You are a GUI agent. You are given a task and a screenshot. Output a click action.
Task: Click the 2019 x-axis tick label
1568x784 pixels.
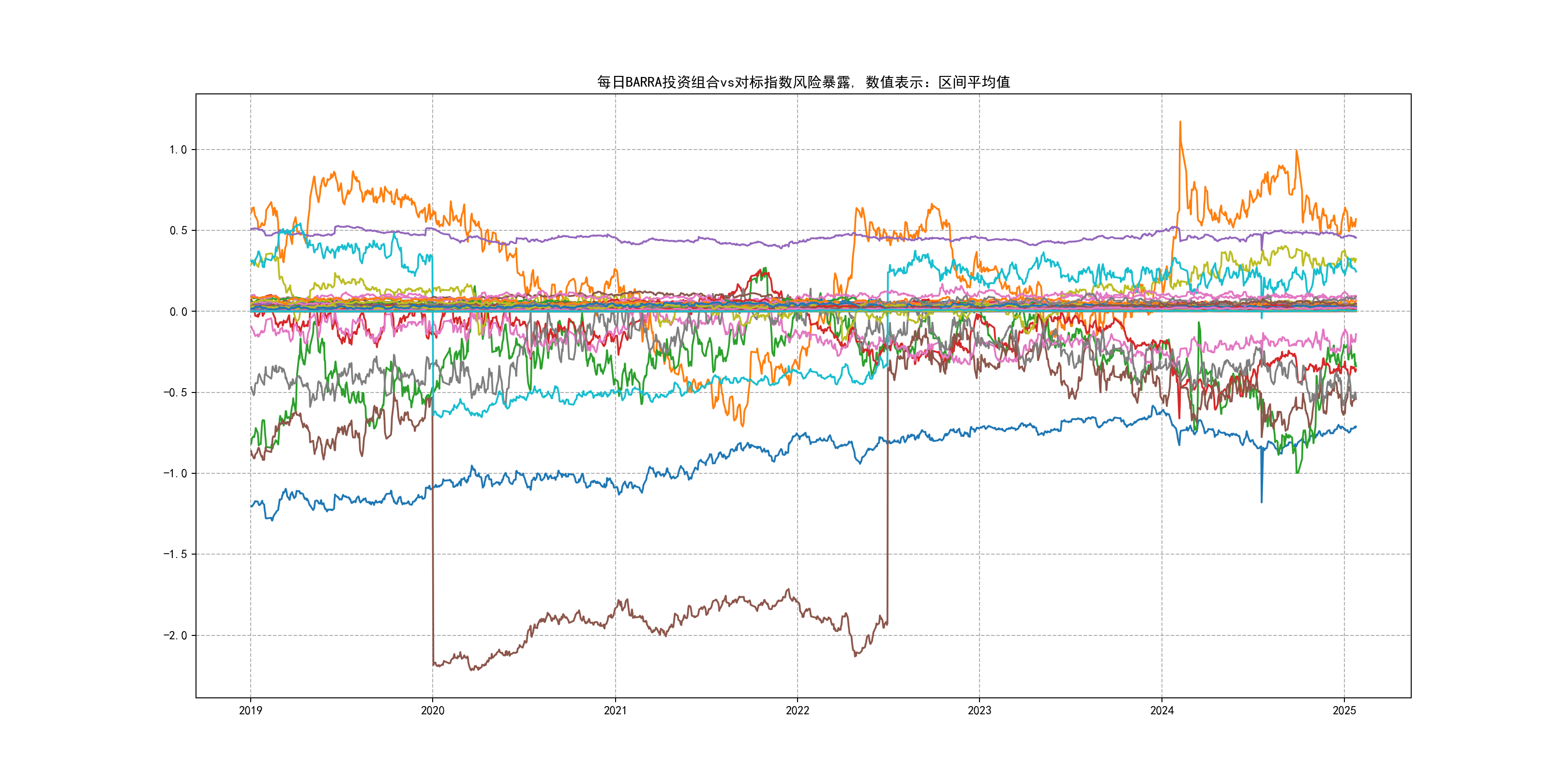[250, 710]
